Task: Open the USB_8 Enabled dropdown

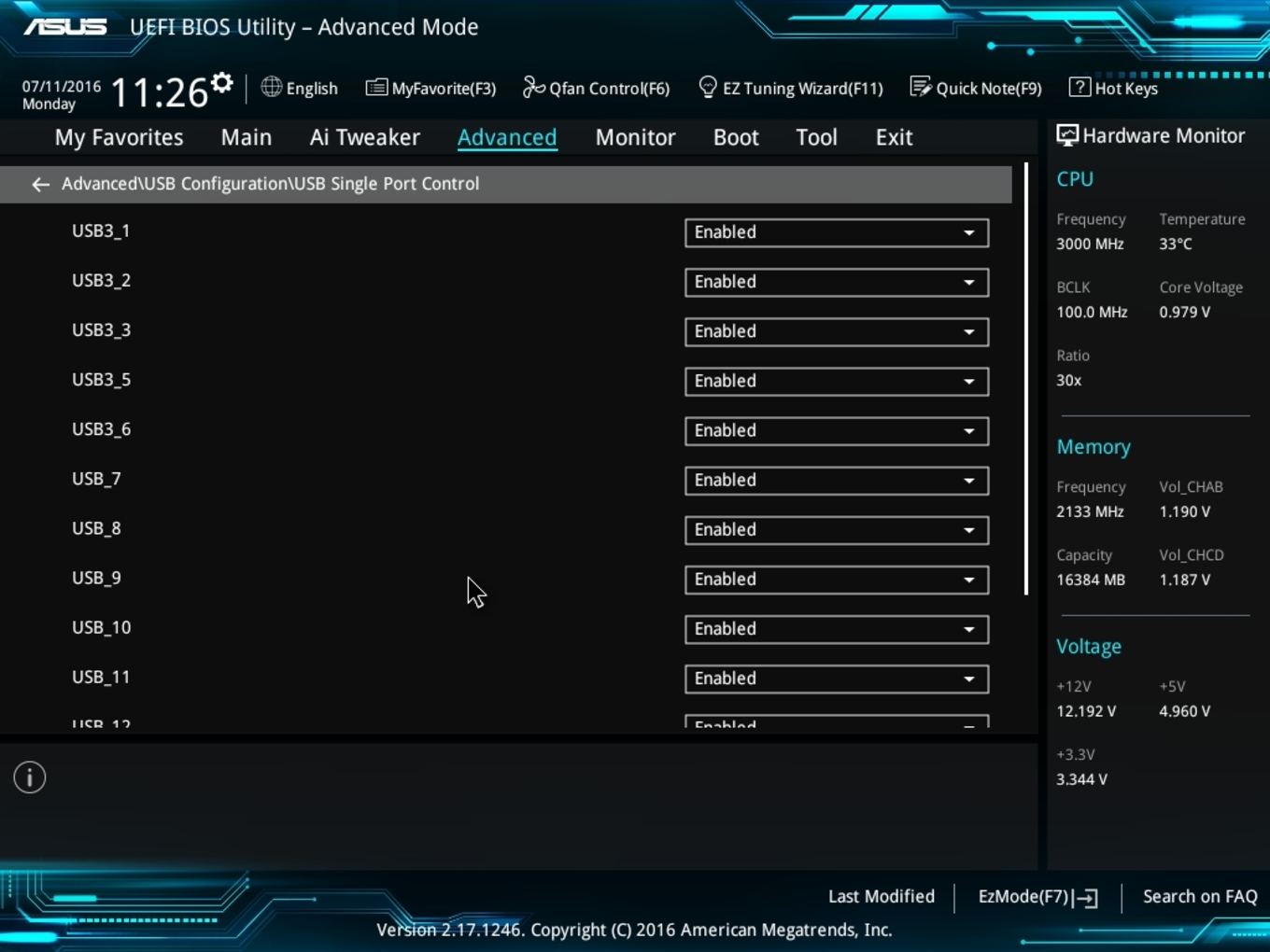Action: point(837,529)
